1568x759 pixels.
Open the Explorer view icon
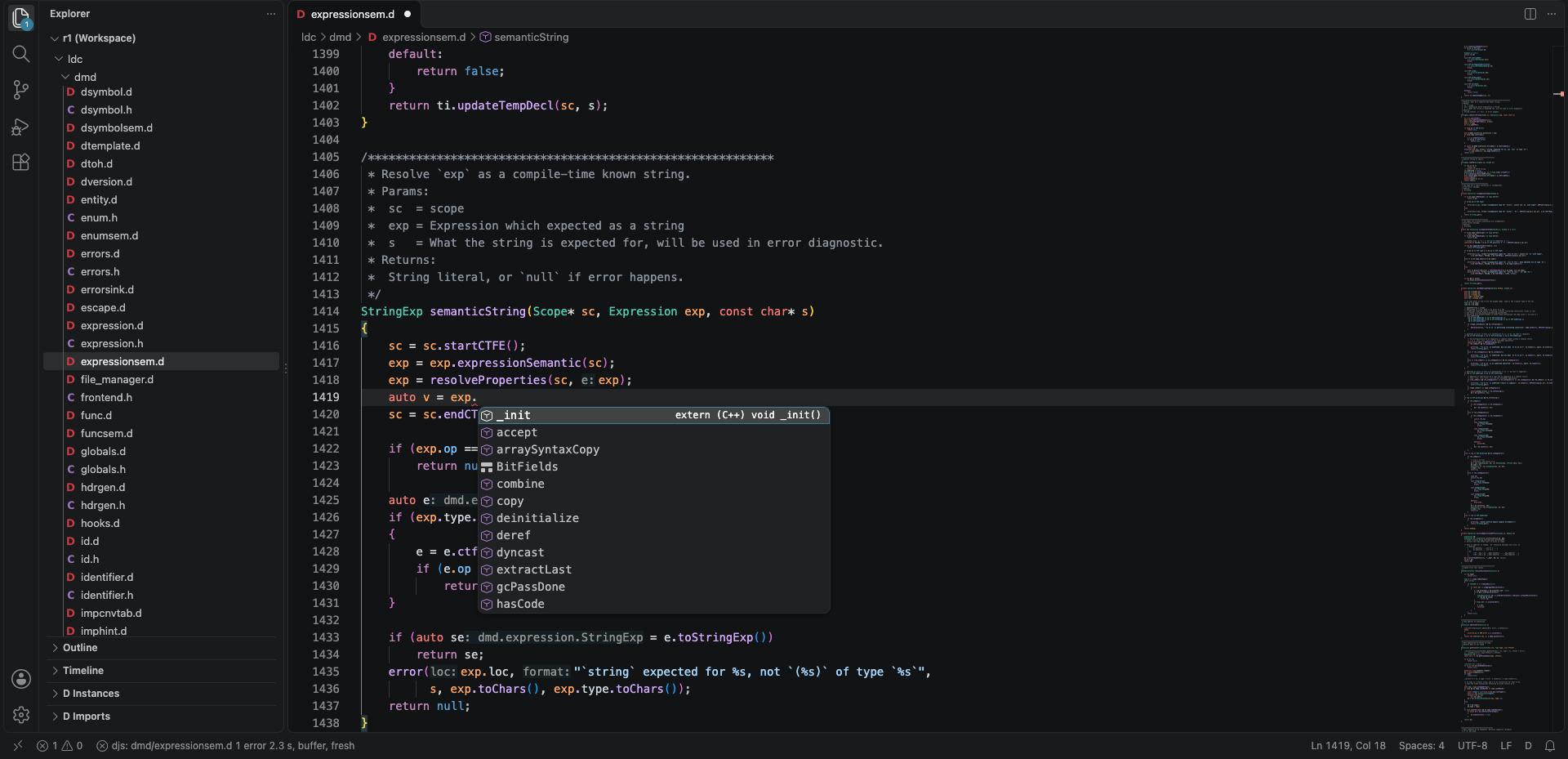21,17
